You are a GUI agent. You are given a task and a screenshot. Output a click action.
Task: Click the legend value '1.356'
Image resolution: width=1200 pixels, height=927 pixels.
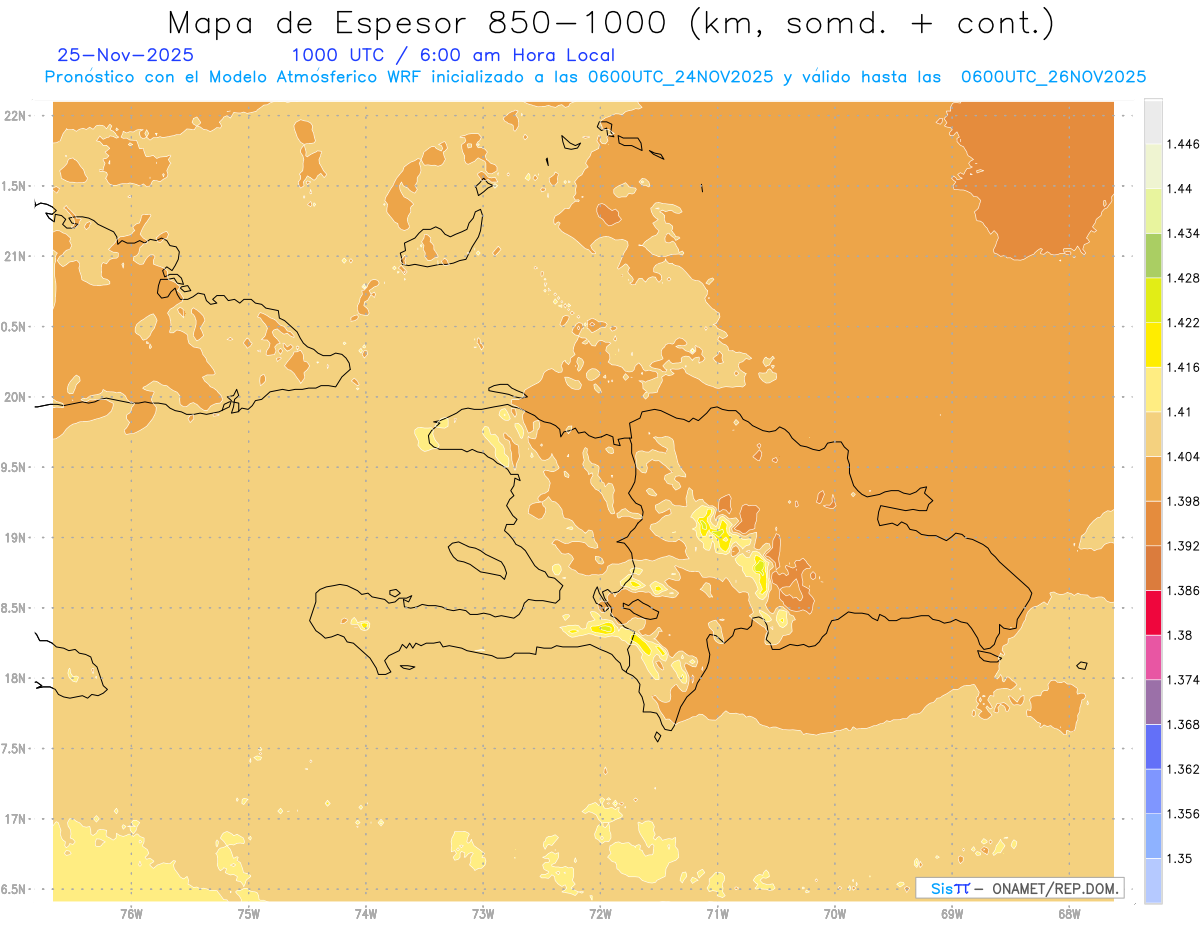pyautogui.click(x=1184, y=814)
